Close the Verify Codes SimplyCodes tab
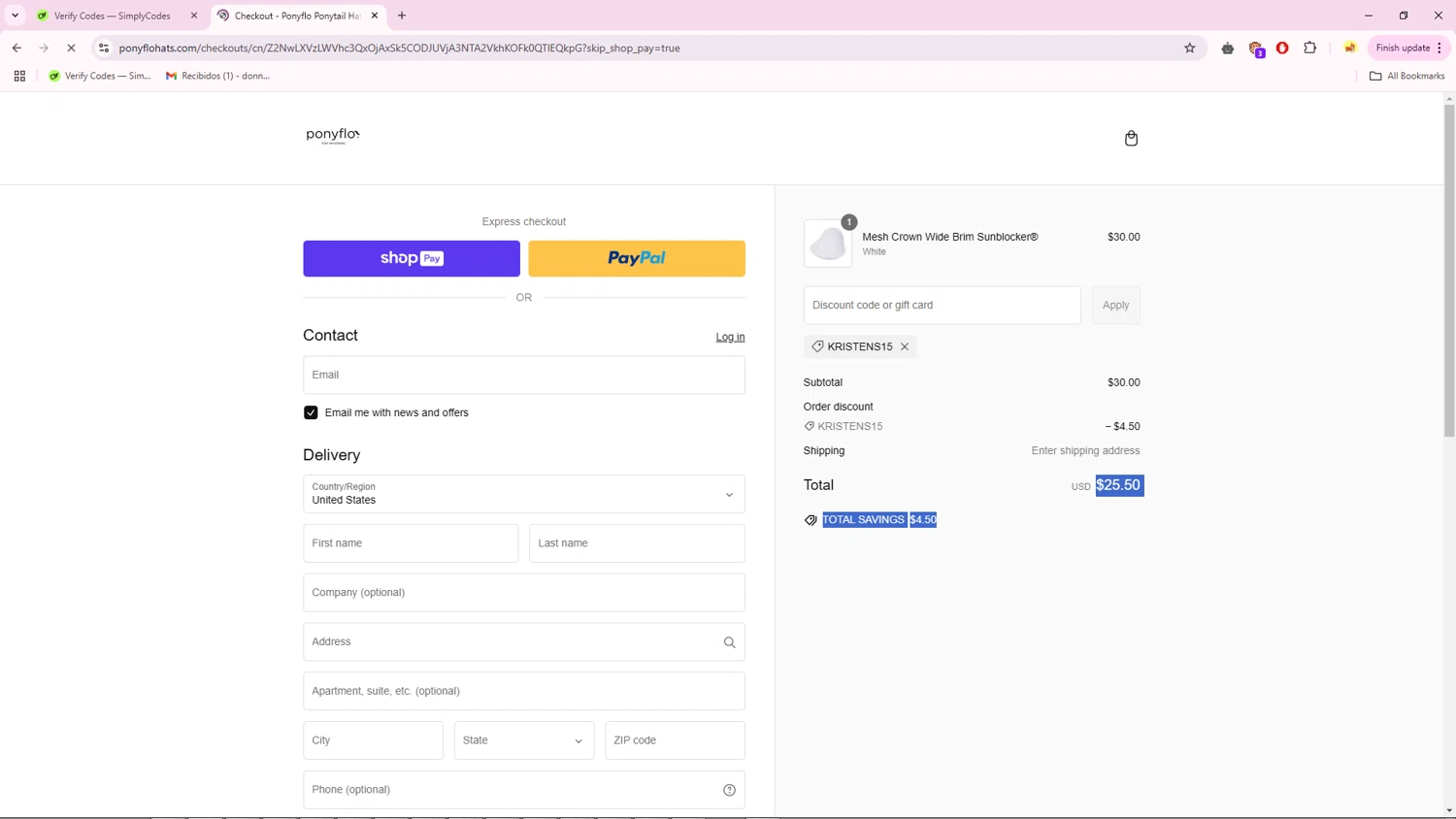The height and width of the screenshot is (819, 1456). pos(194,16)
